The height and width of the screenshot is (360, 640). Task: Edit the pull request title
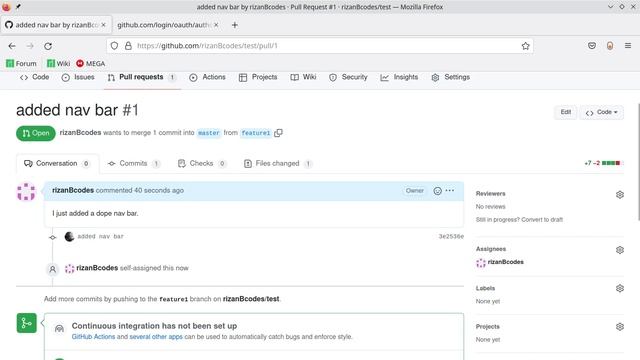pos(565,112)
